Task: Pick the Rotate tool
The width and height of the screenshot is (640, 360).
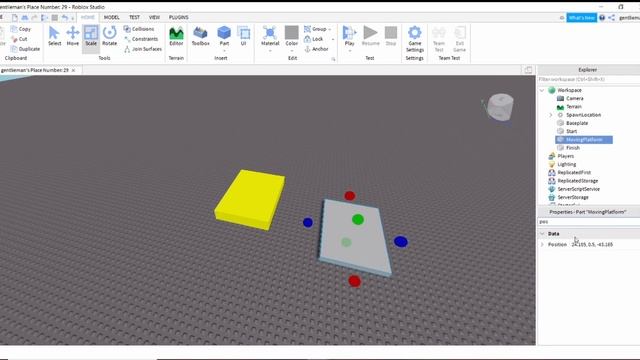Action: pos(109,36)
